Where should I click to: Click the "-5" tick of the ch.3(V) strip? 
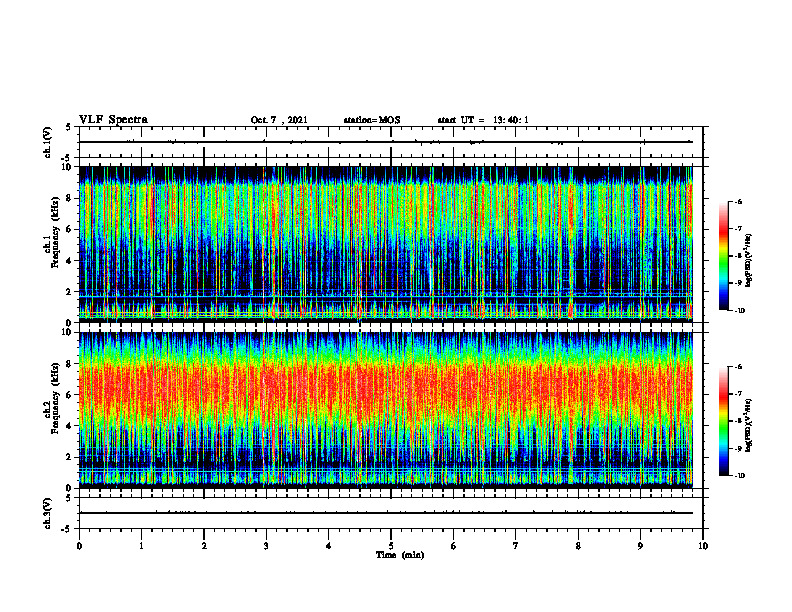(x=68, y=529)
